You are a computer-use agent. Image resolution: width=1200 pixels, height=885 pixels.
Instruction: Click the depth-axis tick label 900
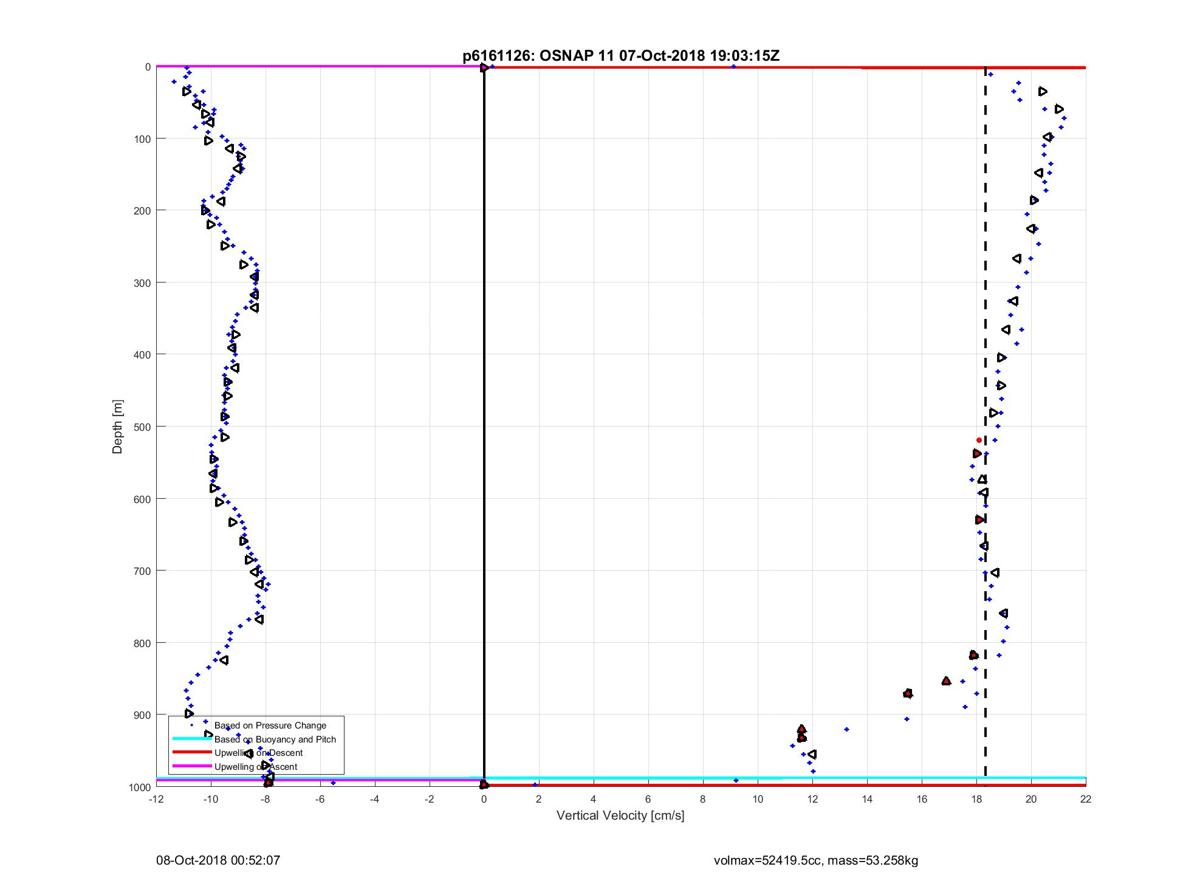(141, 715)
